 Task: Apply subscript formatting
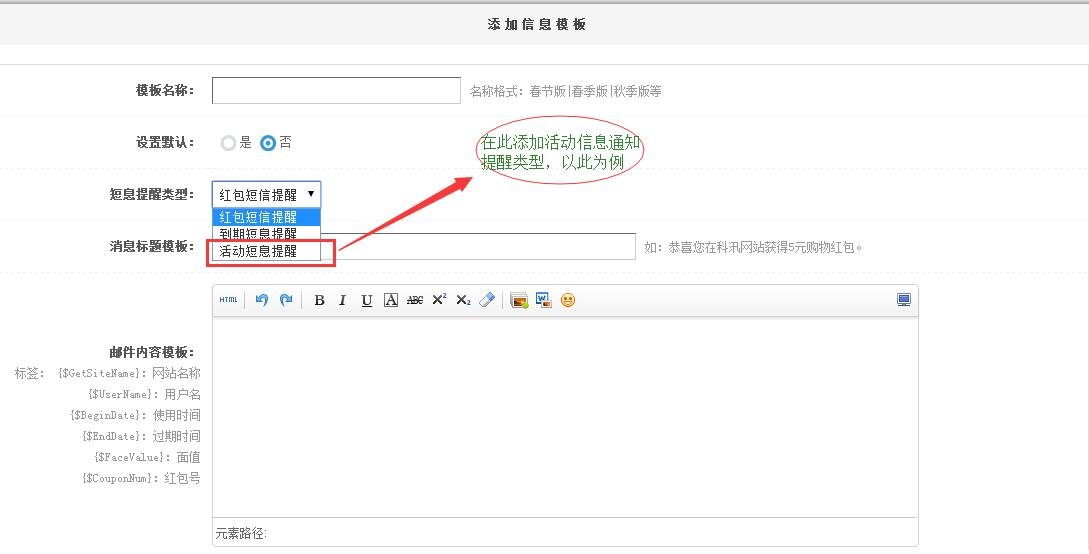463,300
